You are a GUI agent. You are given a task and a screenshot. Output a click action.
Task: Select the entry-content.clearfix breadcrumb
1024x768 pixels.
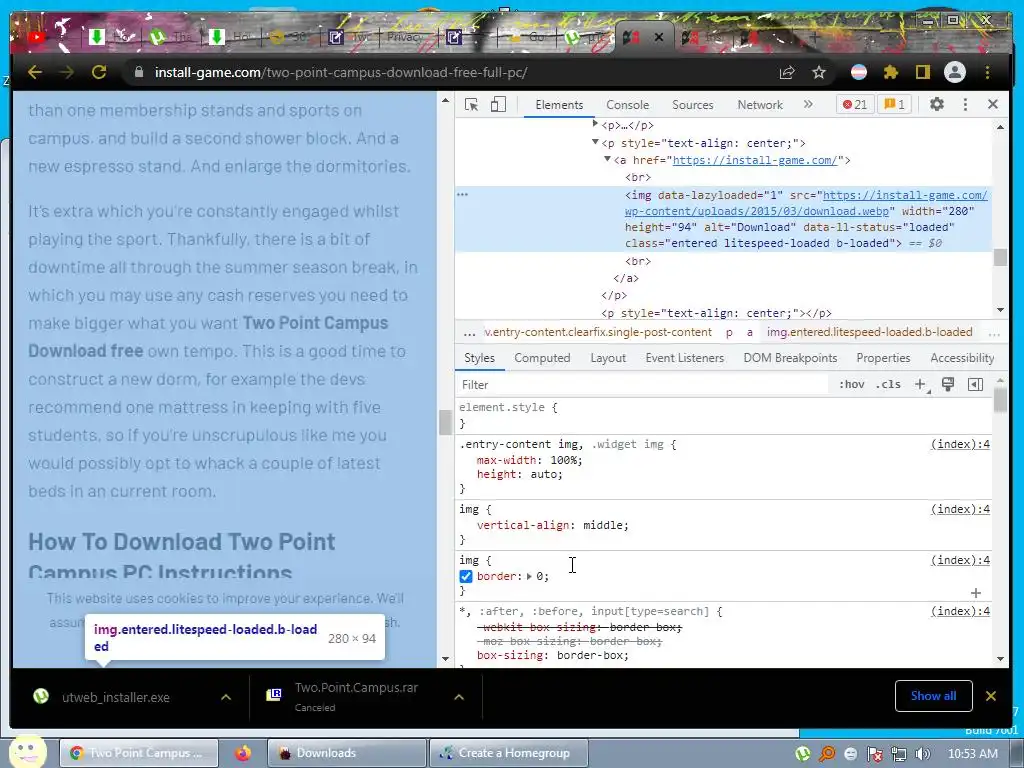point(598,332)
